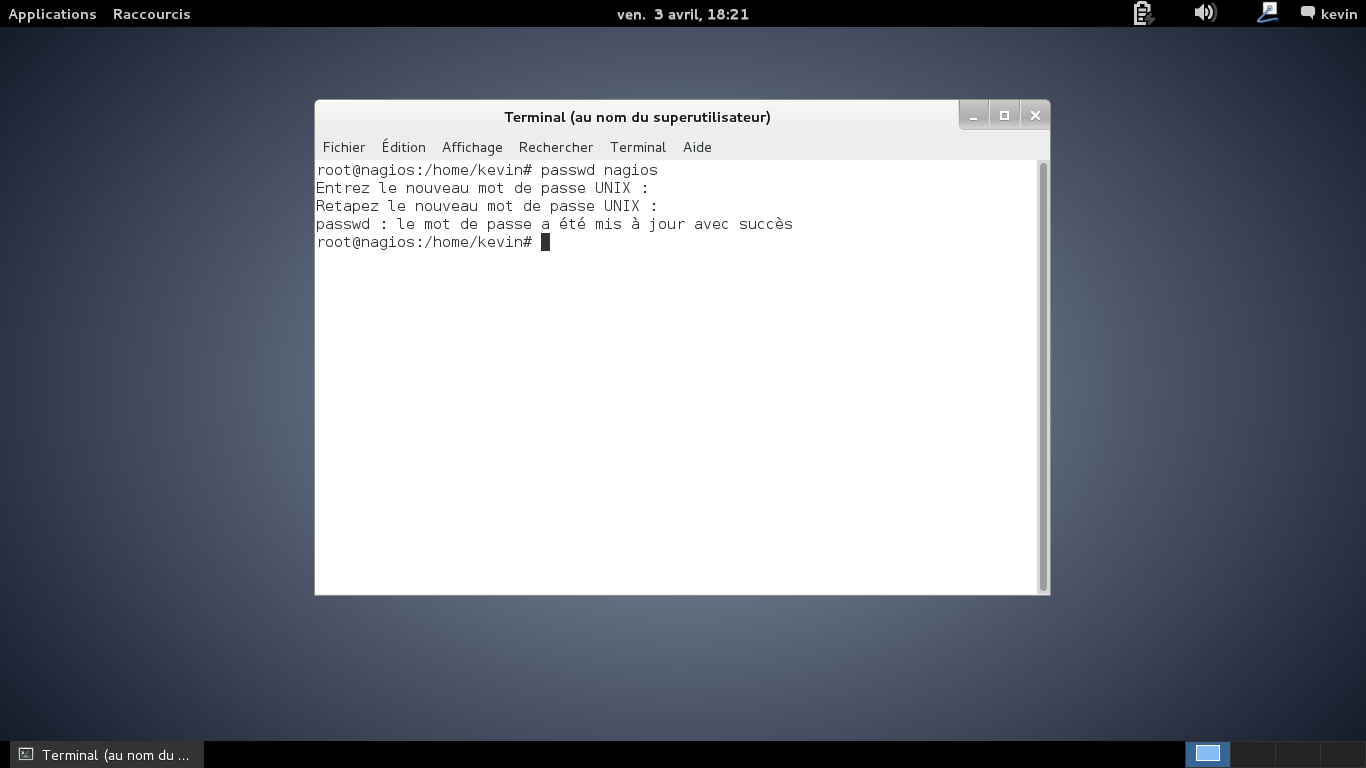This screenshot has width=1366, height=768.
Task: Click the terminal prompt cursor
Action: click(x=545, y=242)
